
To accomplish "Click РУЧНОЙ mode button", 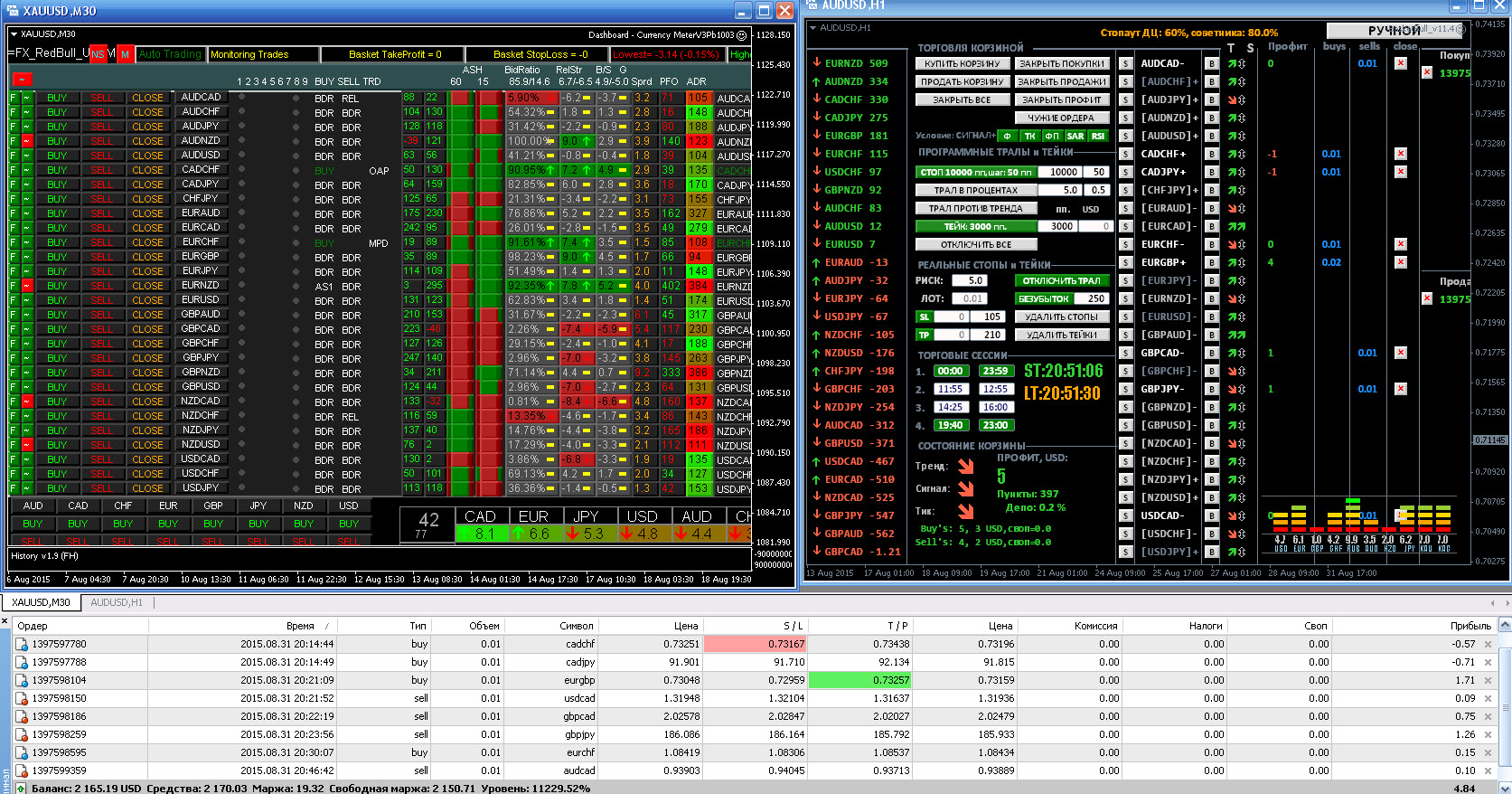I will pyautogui.click(x=1393, y=31).
